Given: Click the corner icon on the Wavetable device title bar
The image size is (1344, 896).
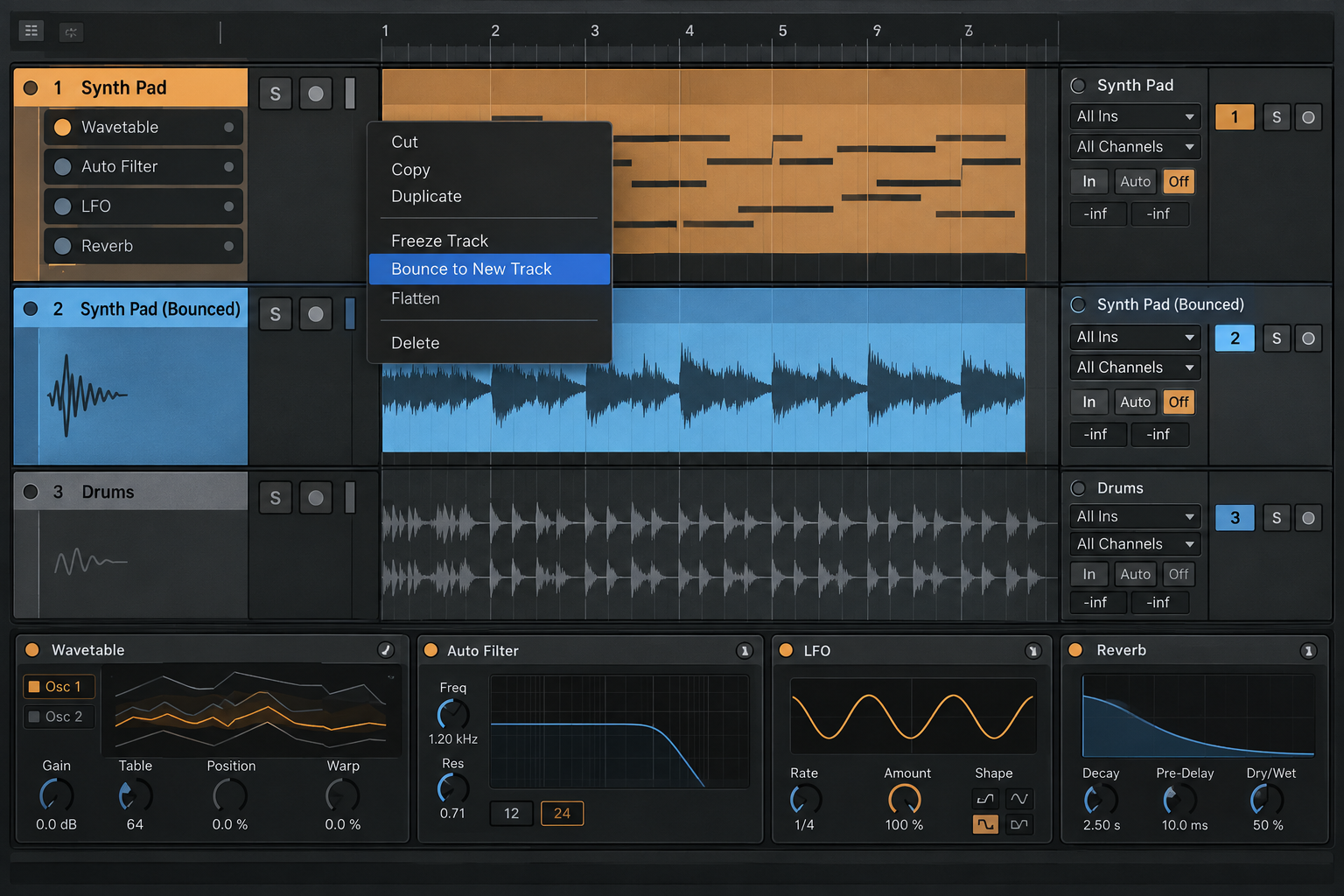Looking at the screenshot, I should point(386,649).
